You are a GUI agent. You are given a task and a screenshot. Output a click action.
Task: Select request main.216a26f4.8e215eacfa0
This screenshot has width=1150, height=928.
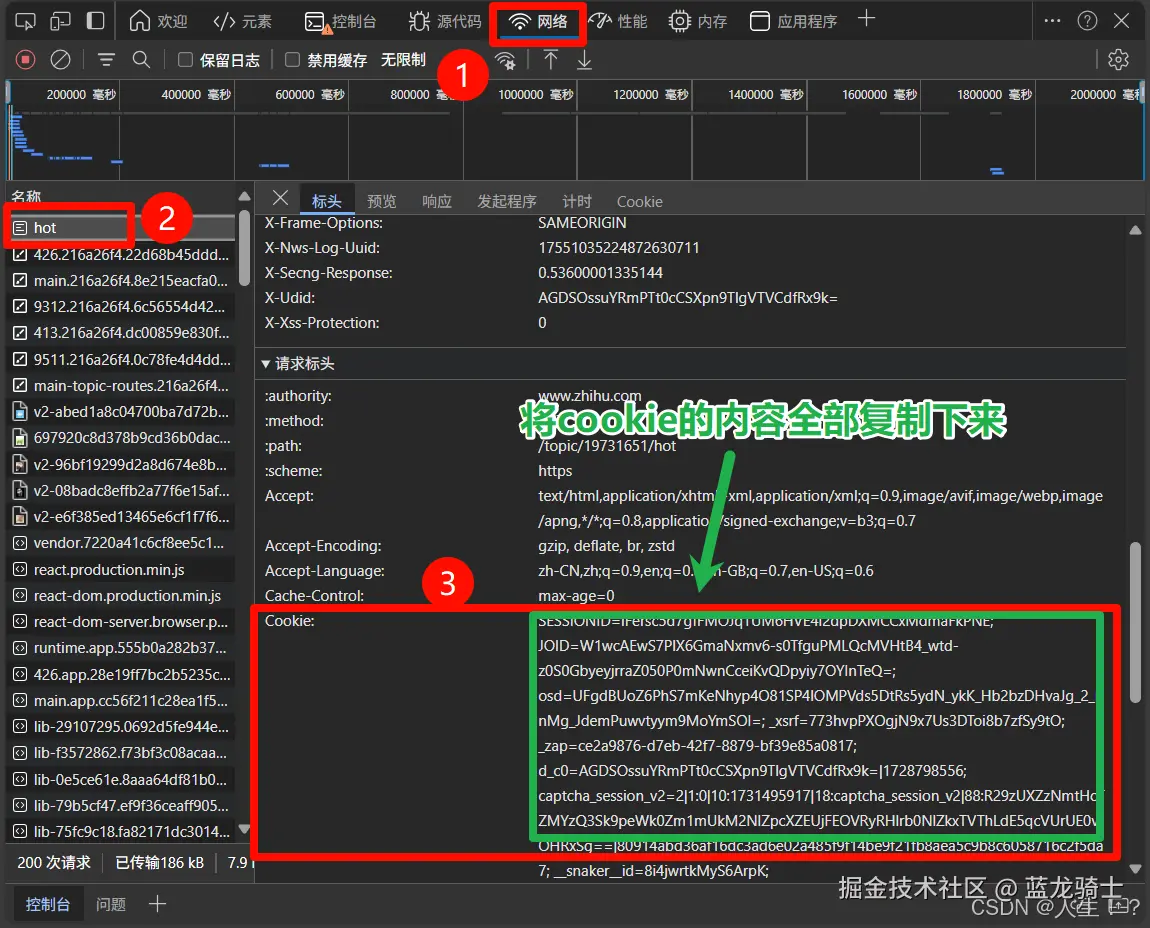pyautogui.click(x=120, y=281)
